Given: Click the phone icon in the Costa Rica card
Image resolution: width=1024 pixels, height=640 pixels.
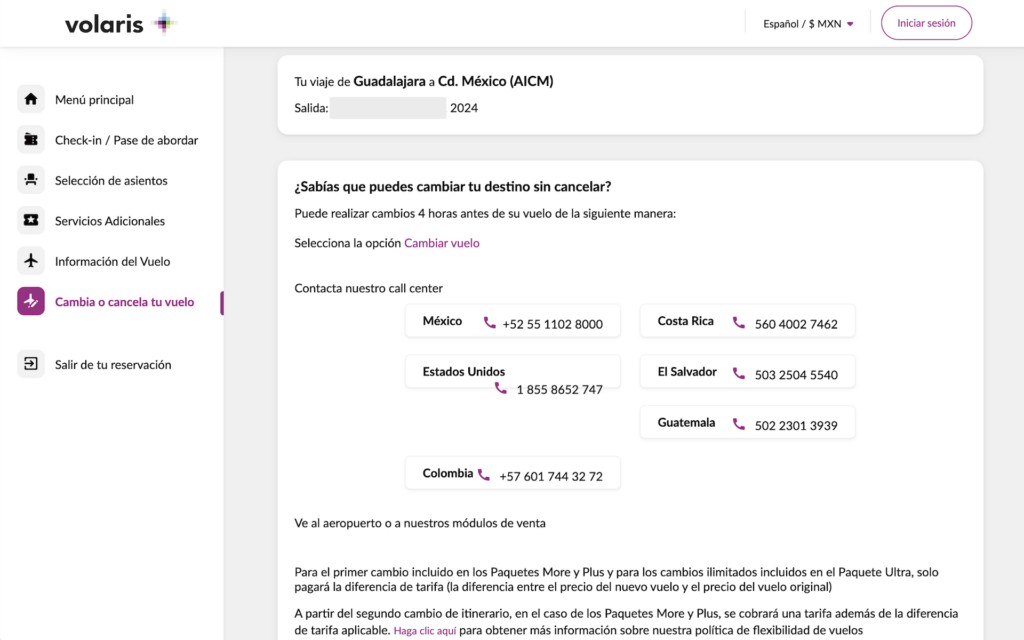Looking at the screenshot, I should (x=739, y=323).
